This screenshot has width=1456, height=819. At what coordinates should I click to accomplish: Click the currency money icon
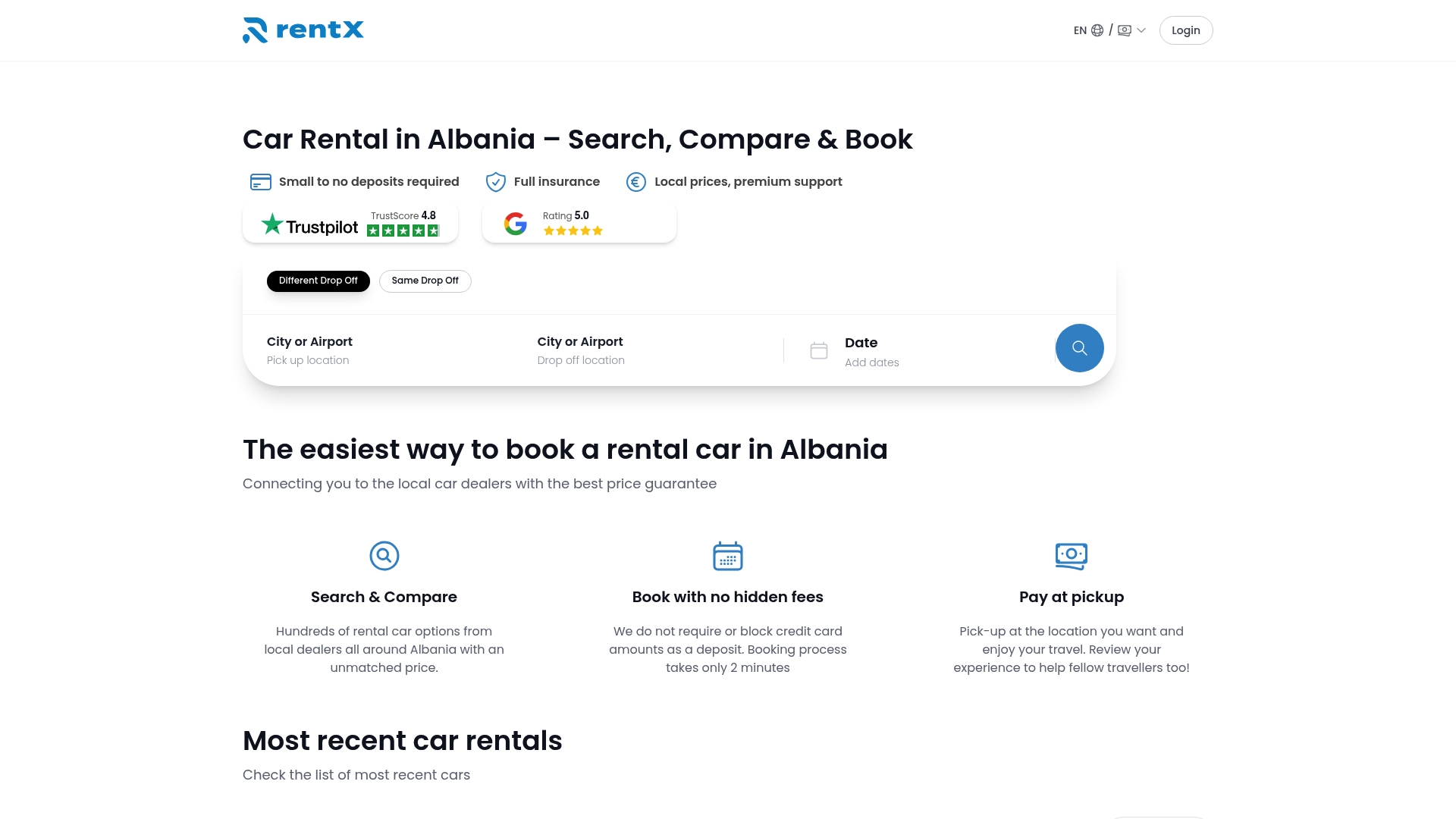pos(1125,30)
